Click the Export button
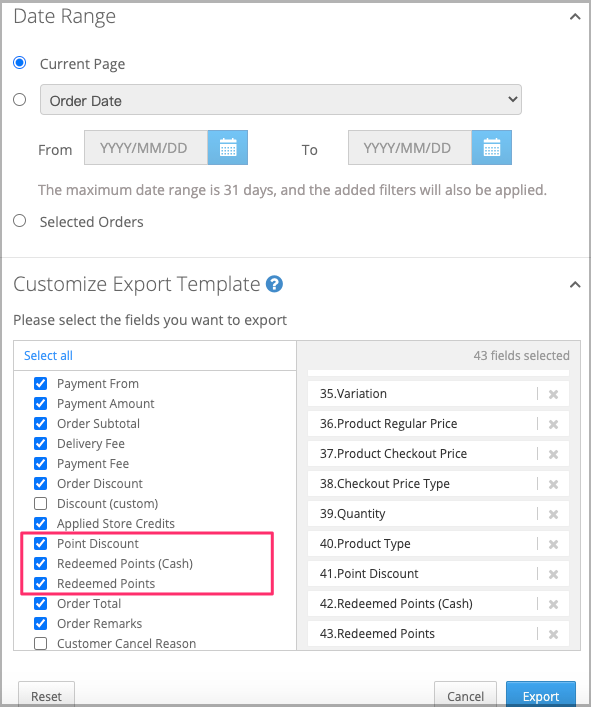Screen dimensions: 591x707 pos(541,694)
